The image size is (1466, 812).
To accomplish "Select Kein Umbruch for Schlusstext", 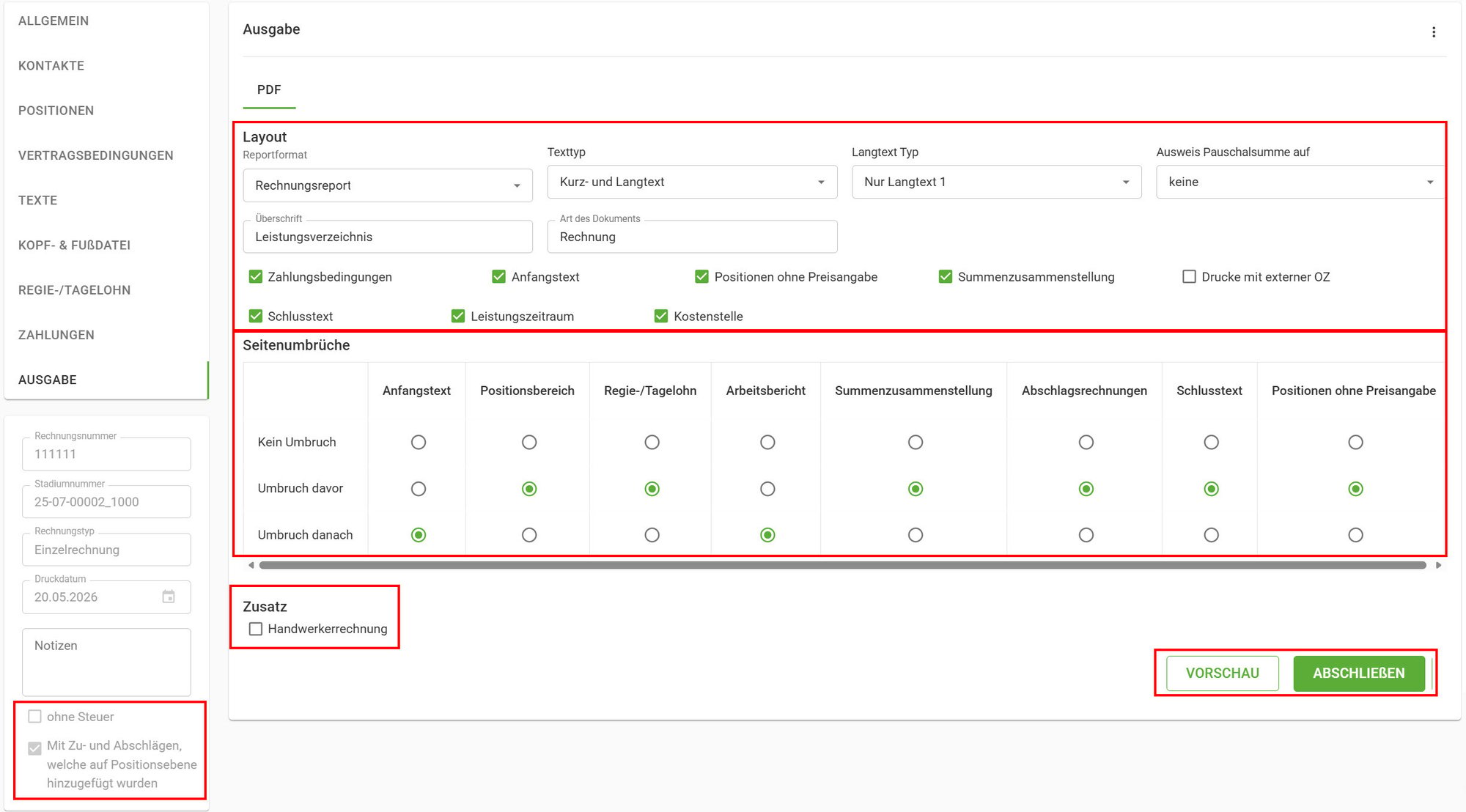I will (x=1212, y=442).
